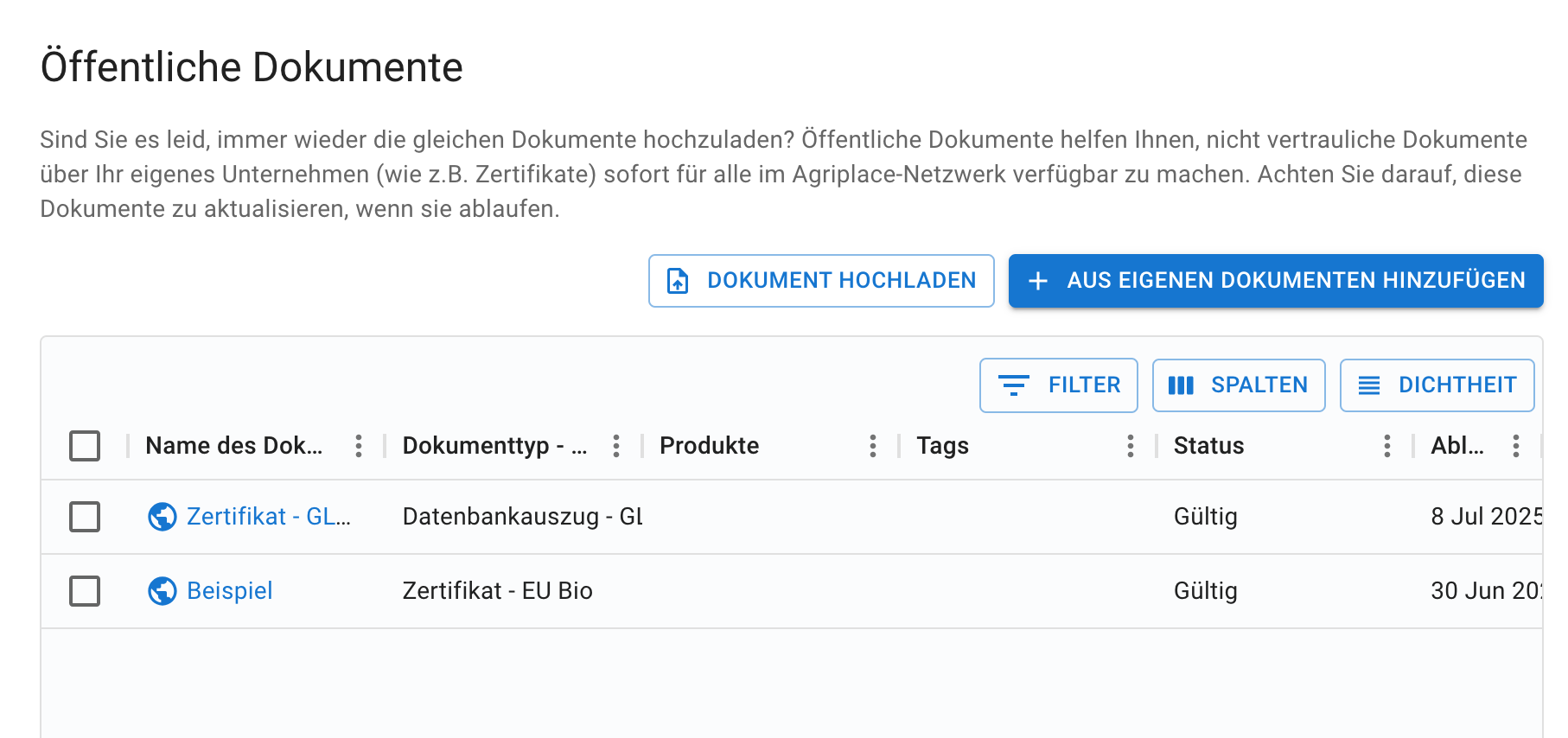Click the 30 Jun date cell
Image resolution: width=1568 pixels, height=738 pixels.
[1487, 591]
